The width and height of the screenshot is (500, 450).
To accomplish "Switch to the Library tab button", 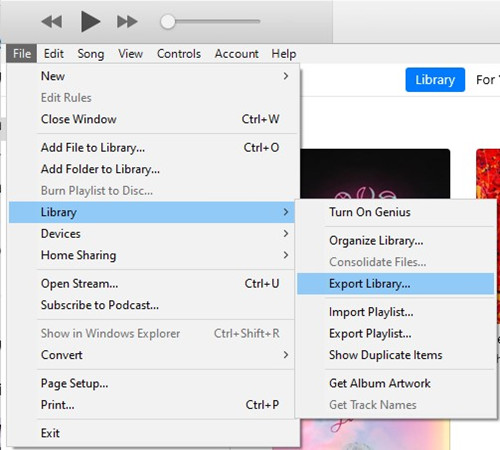I will click(x=435, y=80).
